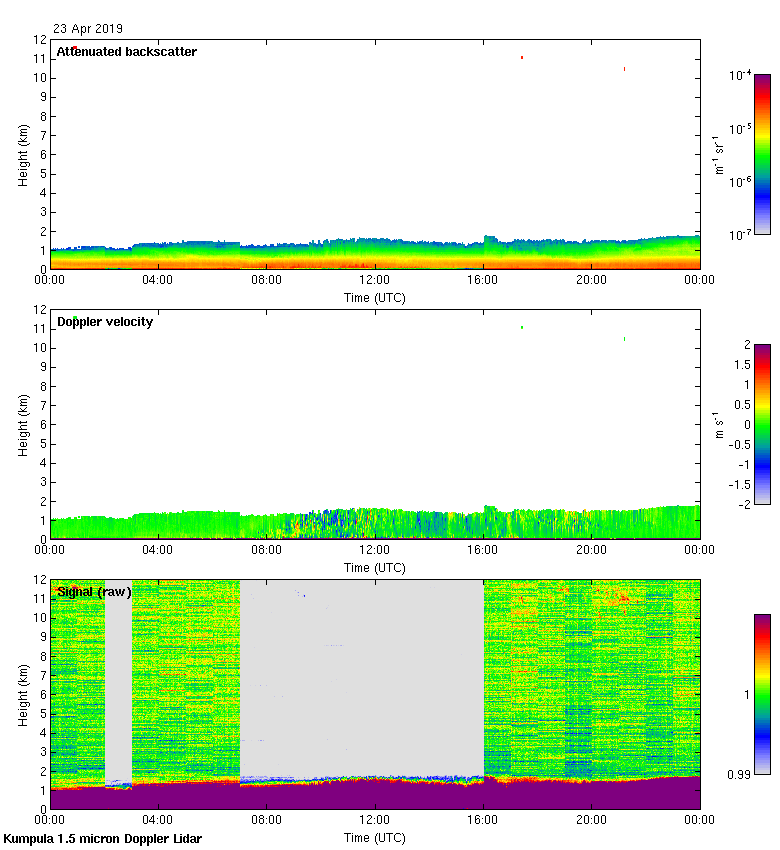Click the Time (UTC) label under the backscatter plot
Screen dimensions: 780x850
click(375, 297)
